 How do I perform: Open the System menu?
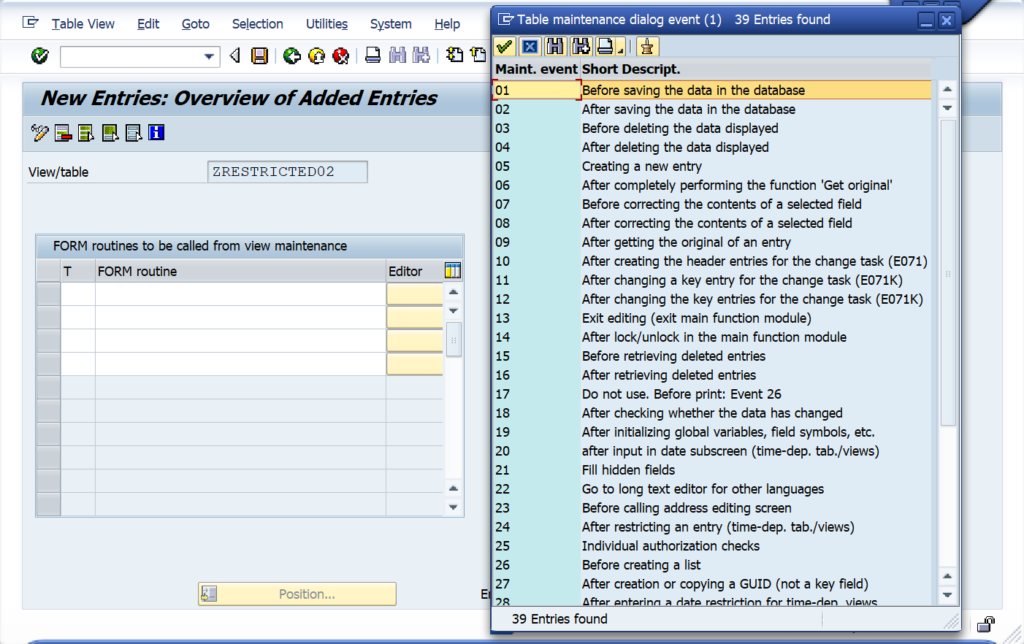pyautogui.click(x=391, y=23)
